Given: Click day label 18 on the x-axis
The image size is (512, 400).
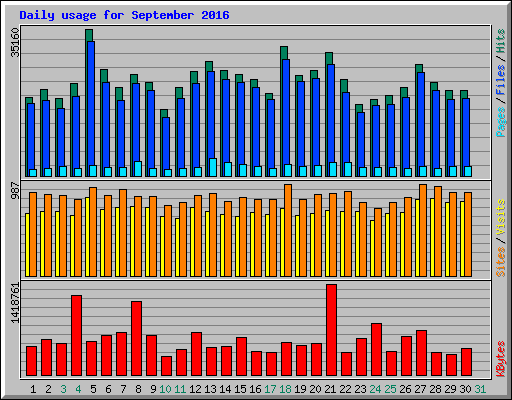Looking at the screenshot, I should click(x=285, y=389).
